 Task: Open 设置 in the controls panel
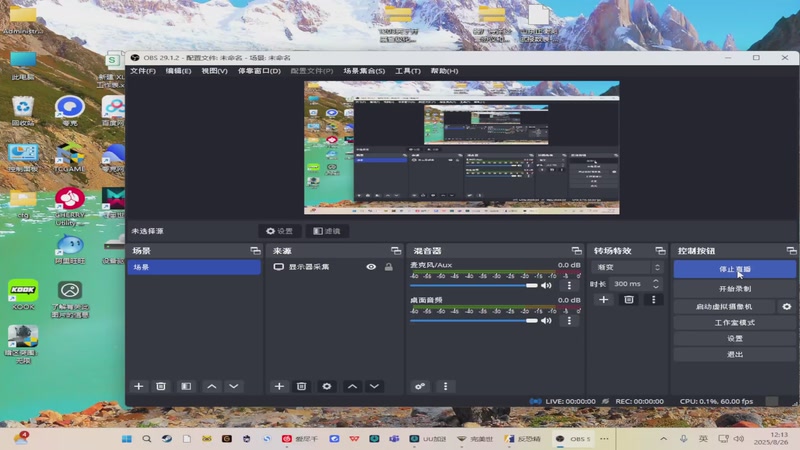[735, 338]
